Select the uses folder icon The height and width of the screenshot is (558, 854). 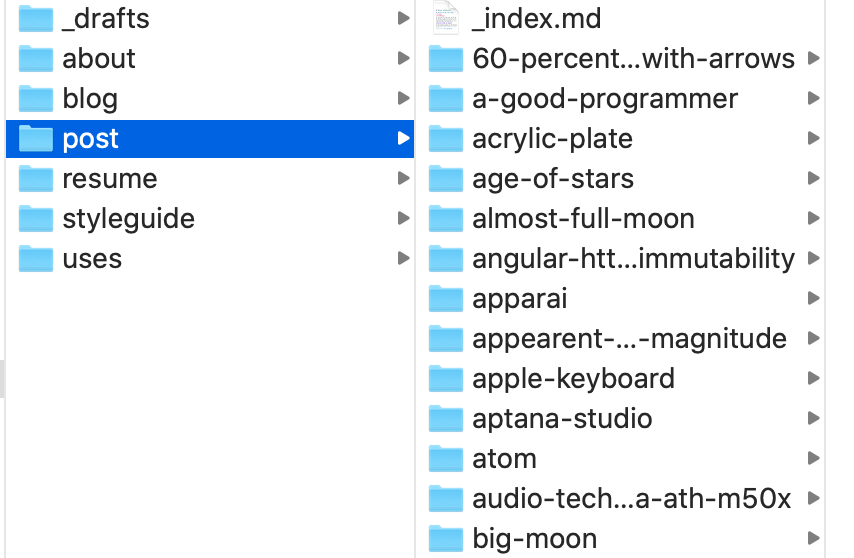coord(36,259)
